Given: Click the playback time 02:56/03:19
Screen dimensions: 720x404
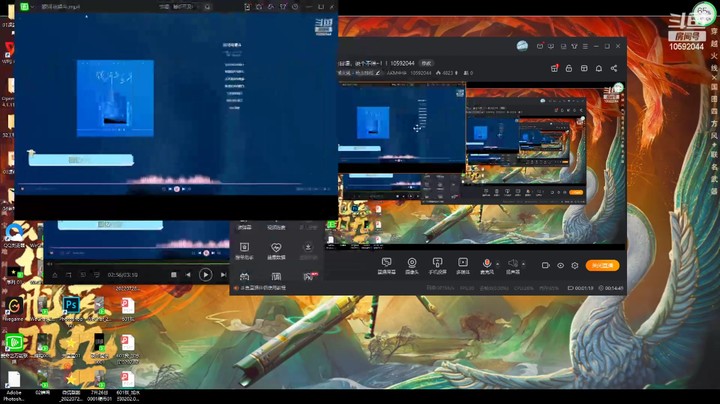Looking at the screenshot, I should coord(123,275).
